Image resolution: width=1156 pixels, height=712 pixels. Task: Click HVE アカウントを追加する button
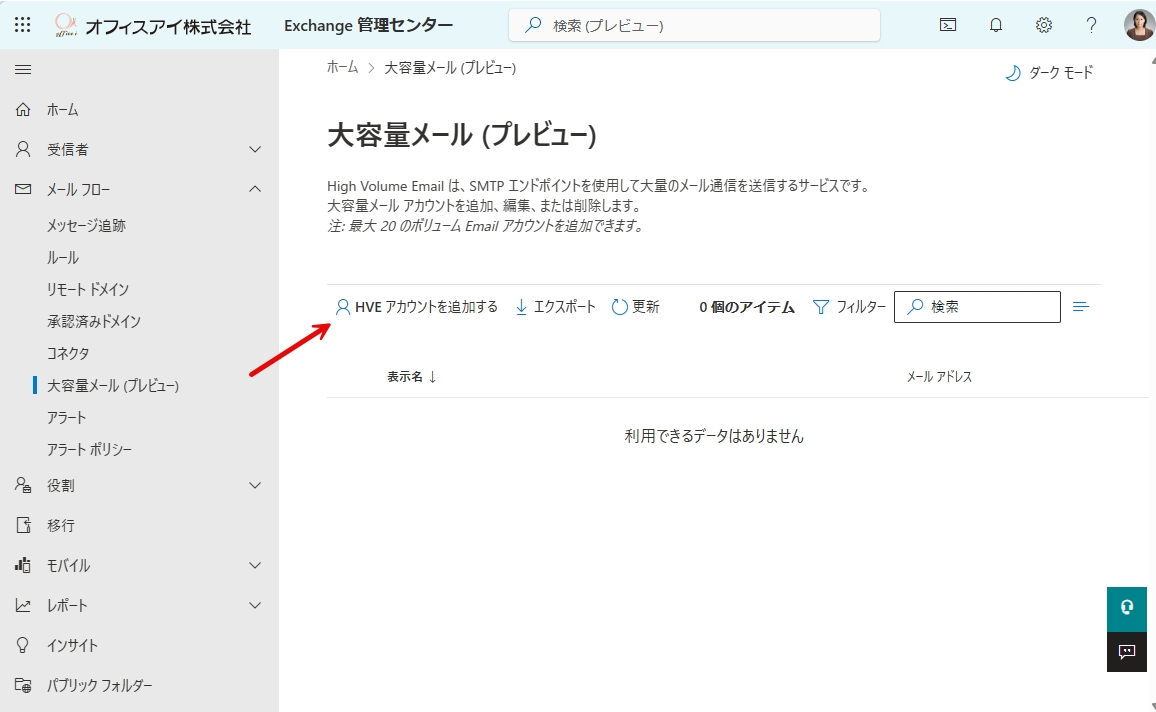(417, 307)
